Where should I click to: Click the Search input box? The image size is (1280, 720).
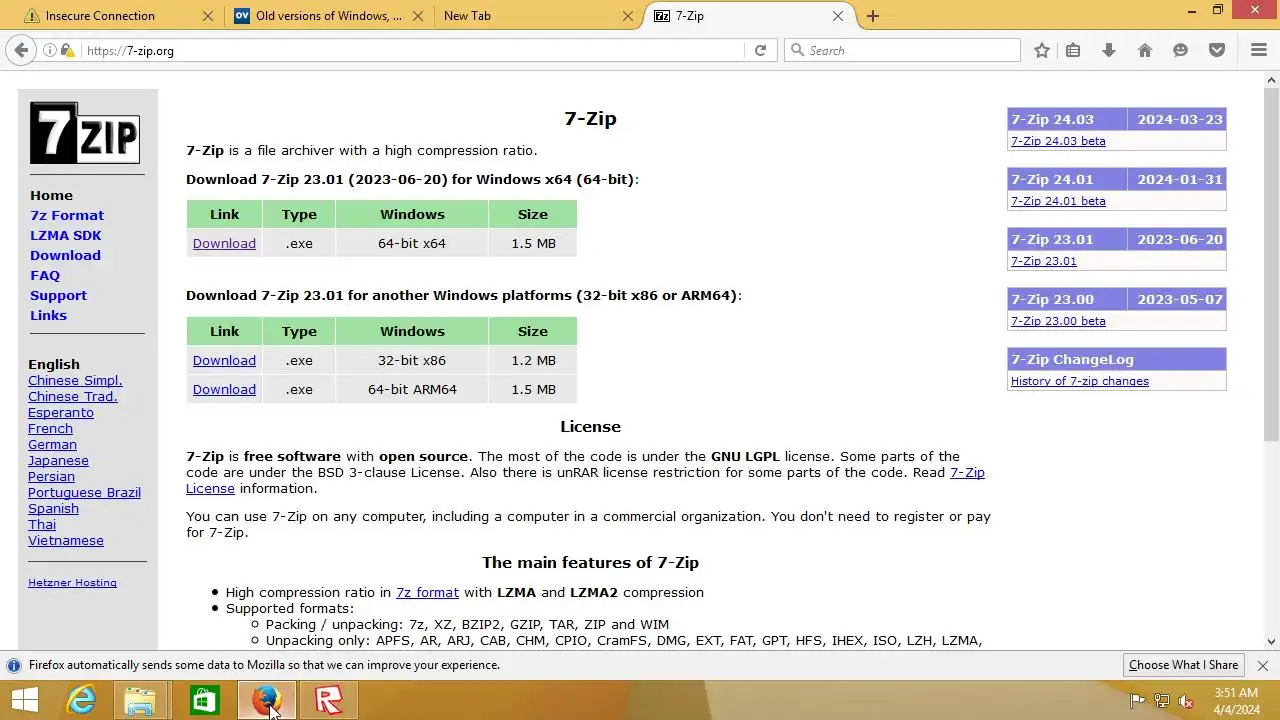[x=903, y=50]
